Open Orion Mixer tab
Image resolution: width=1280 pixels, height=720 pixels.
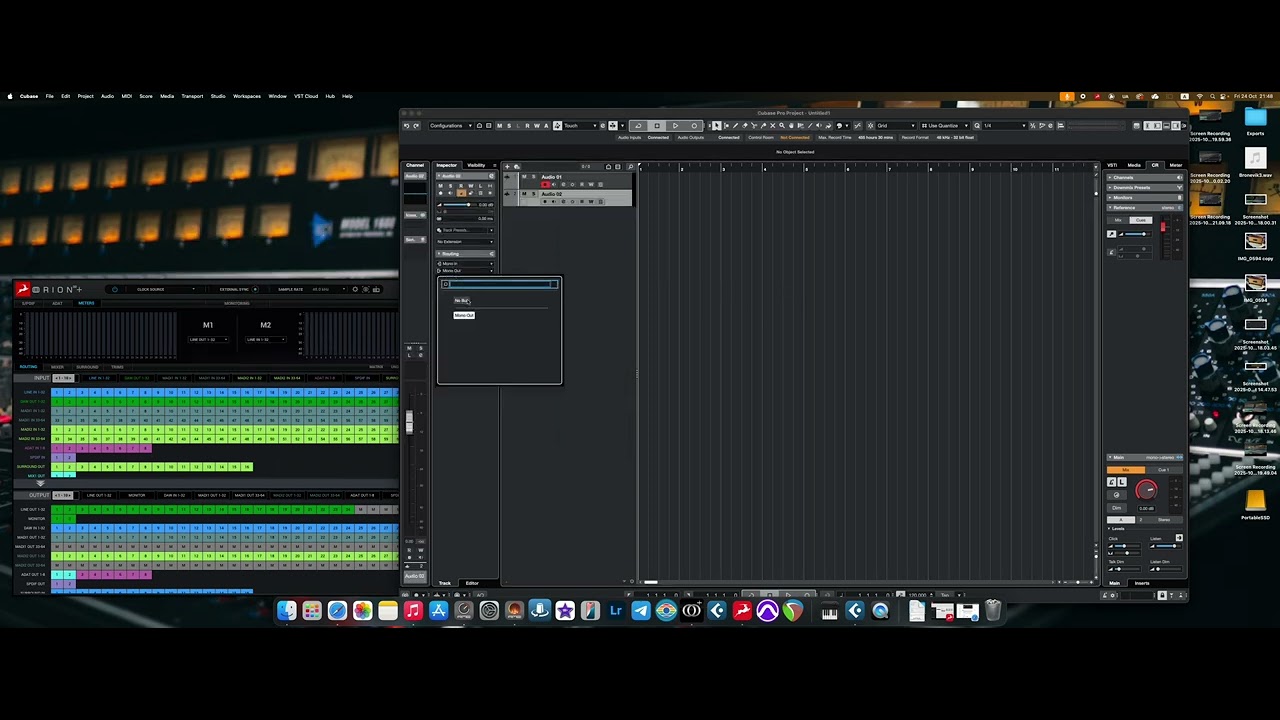pos(57,367)
